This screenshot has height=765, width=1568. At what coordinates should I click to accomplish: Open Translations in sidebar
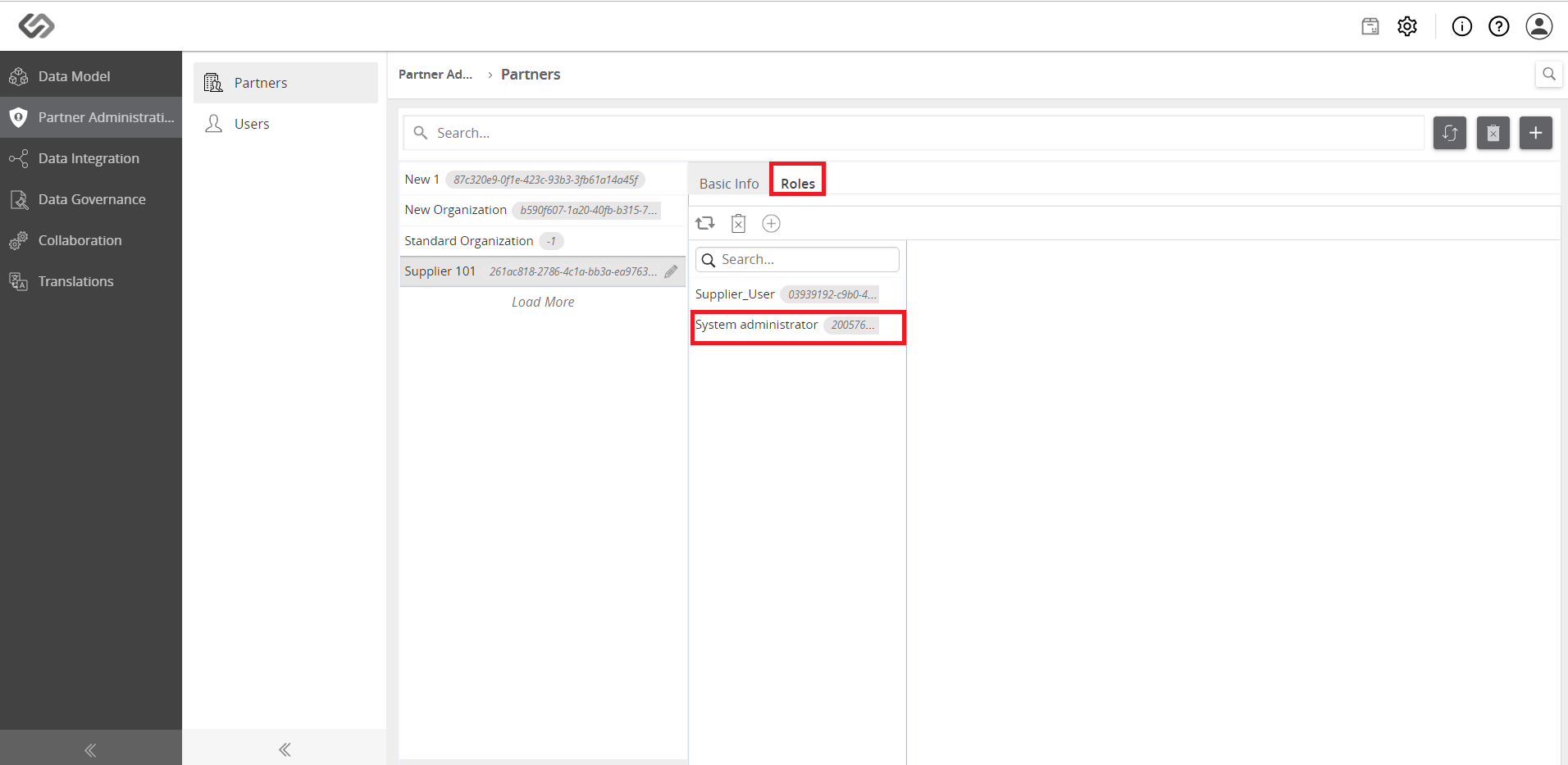click(91, 281)
